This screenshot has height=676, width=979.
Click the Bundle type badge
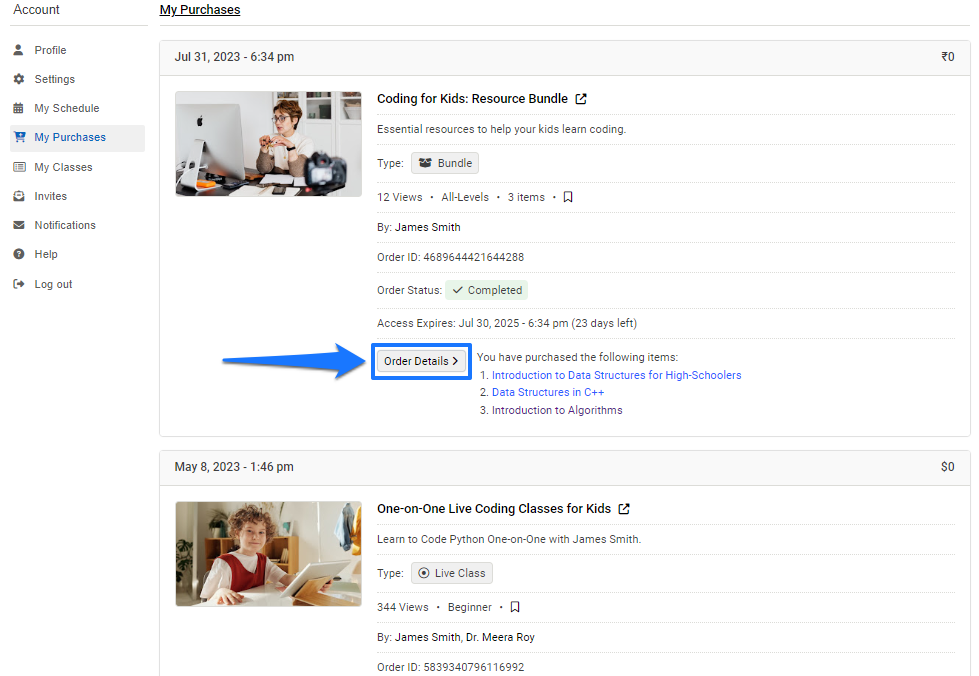(445, 163)
